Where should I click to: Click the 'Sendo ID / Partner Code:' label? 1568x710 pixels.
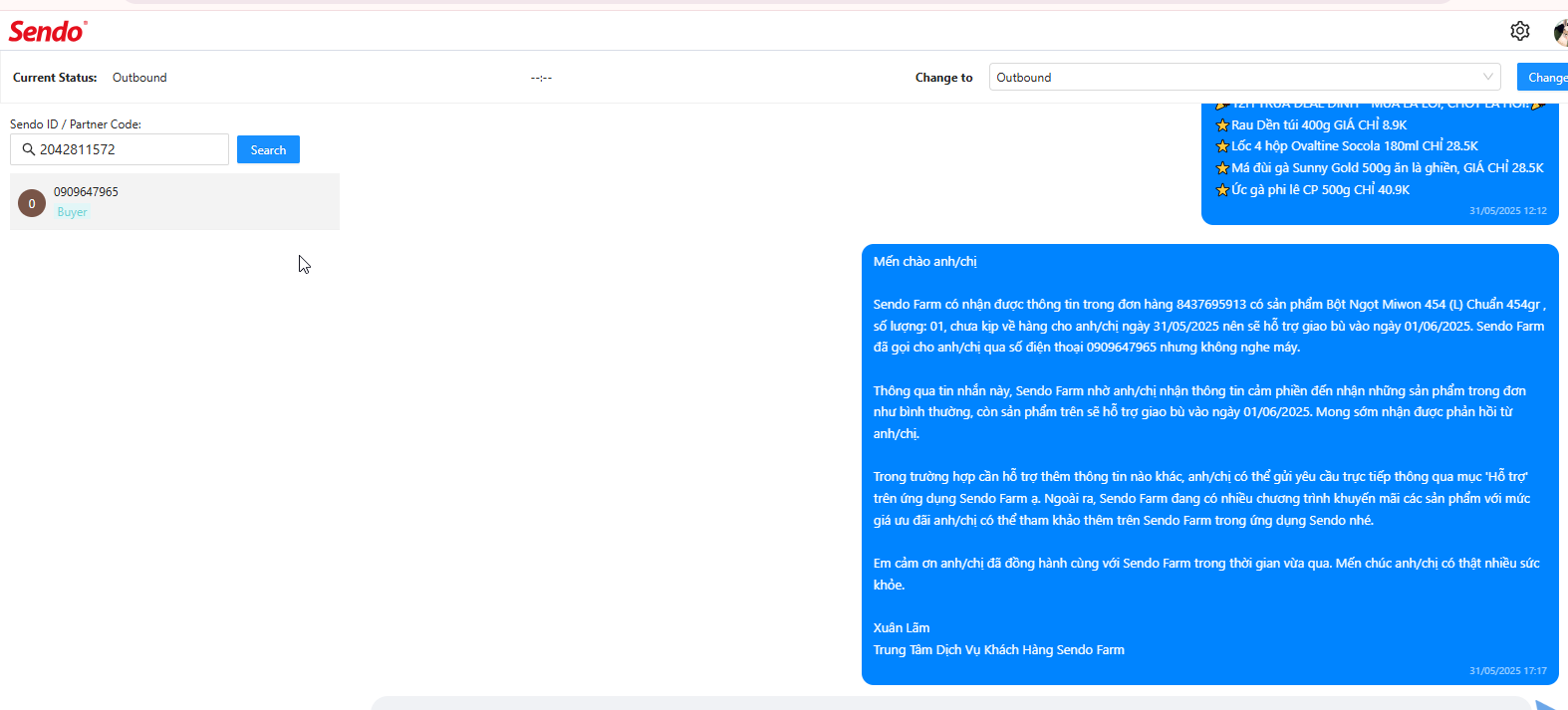click(76, 124)
